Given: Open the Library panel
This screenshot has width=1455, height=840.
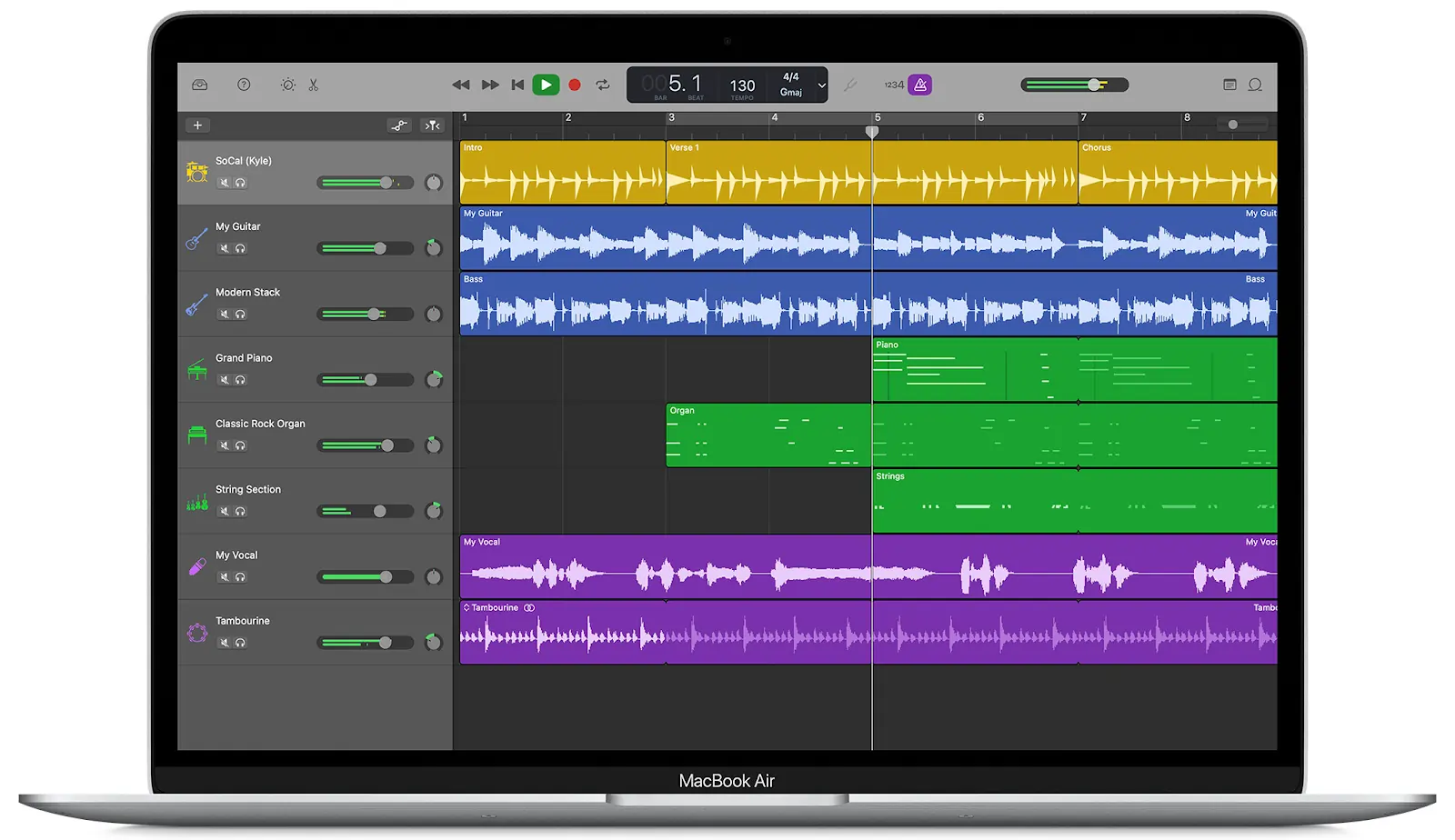Looking at the screenshot, I should point(199,85).
